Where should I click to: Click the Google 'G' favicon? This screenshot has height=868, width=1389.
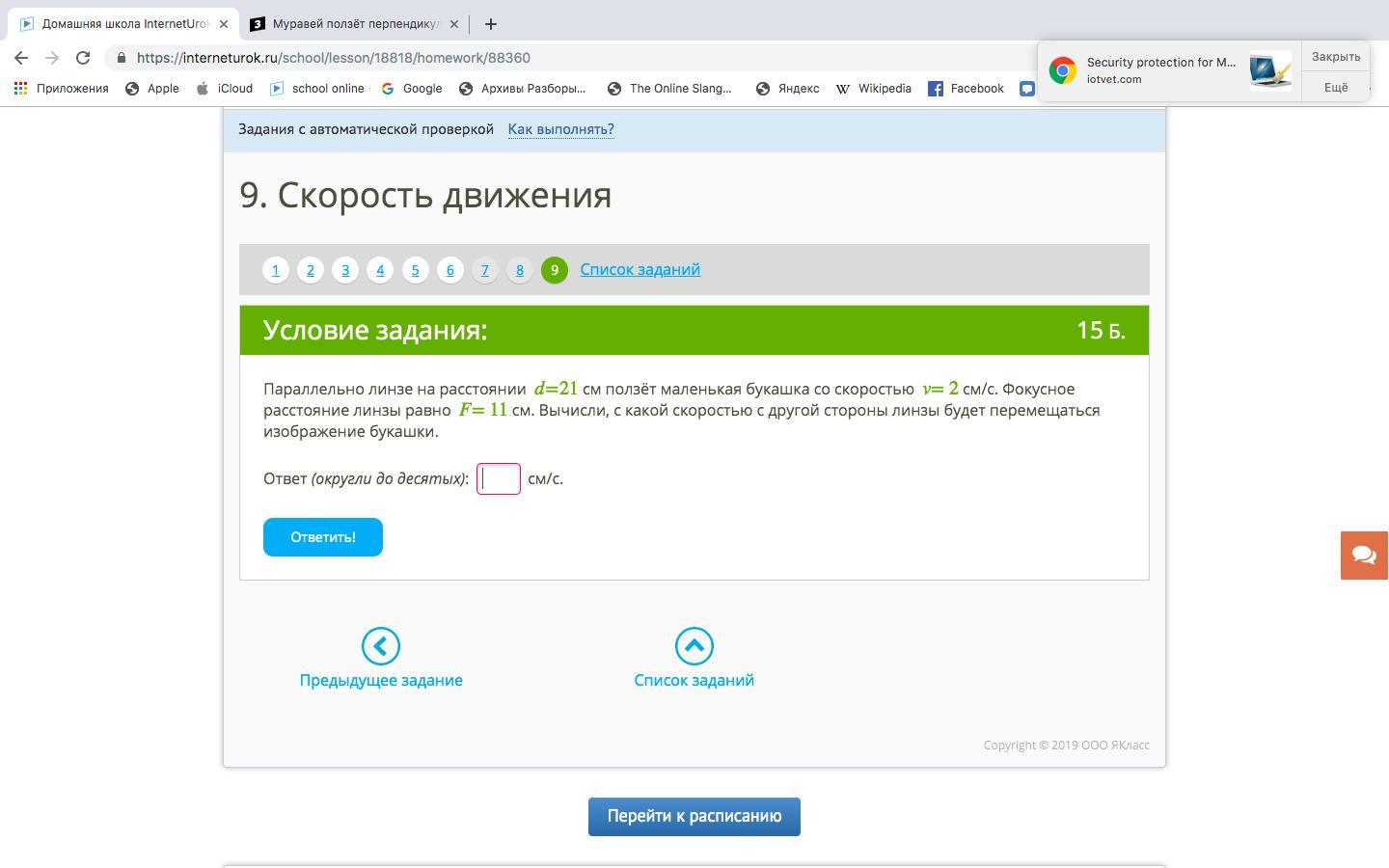[388, 89]
